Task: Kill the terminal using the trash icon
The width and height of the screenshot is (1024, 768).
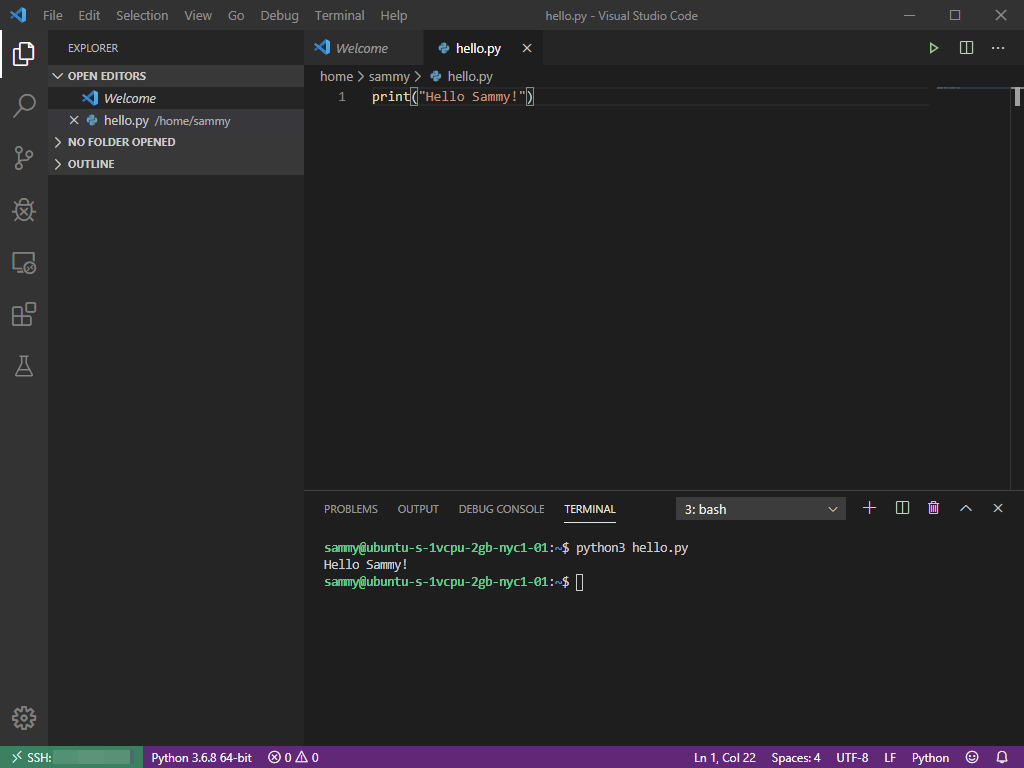Action: pos(933,508)
